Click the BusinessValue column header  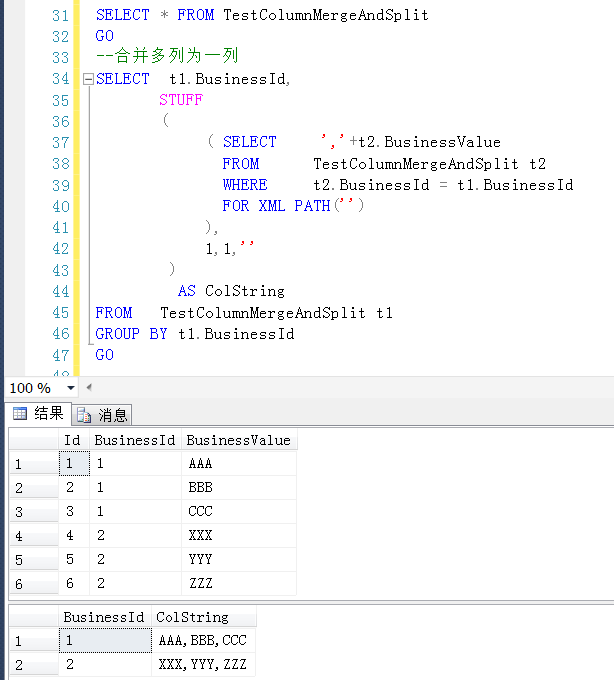pyautogui.click(x=239, y=440)
